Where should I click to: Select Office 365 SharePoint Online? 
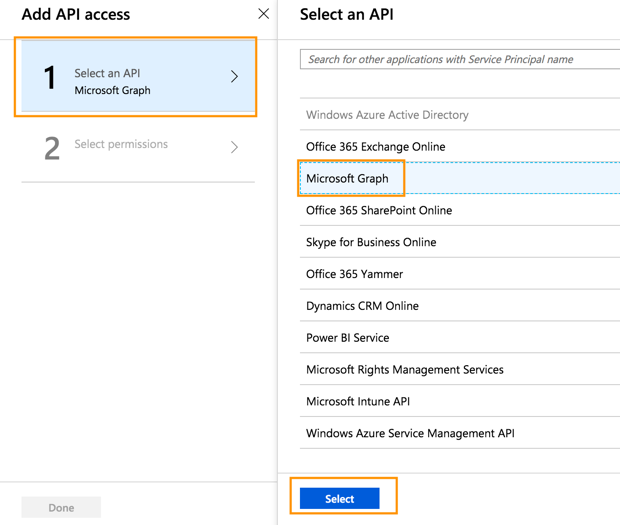point(378,211)
